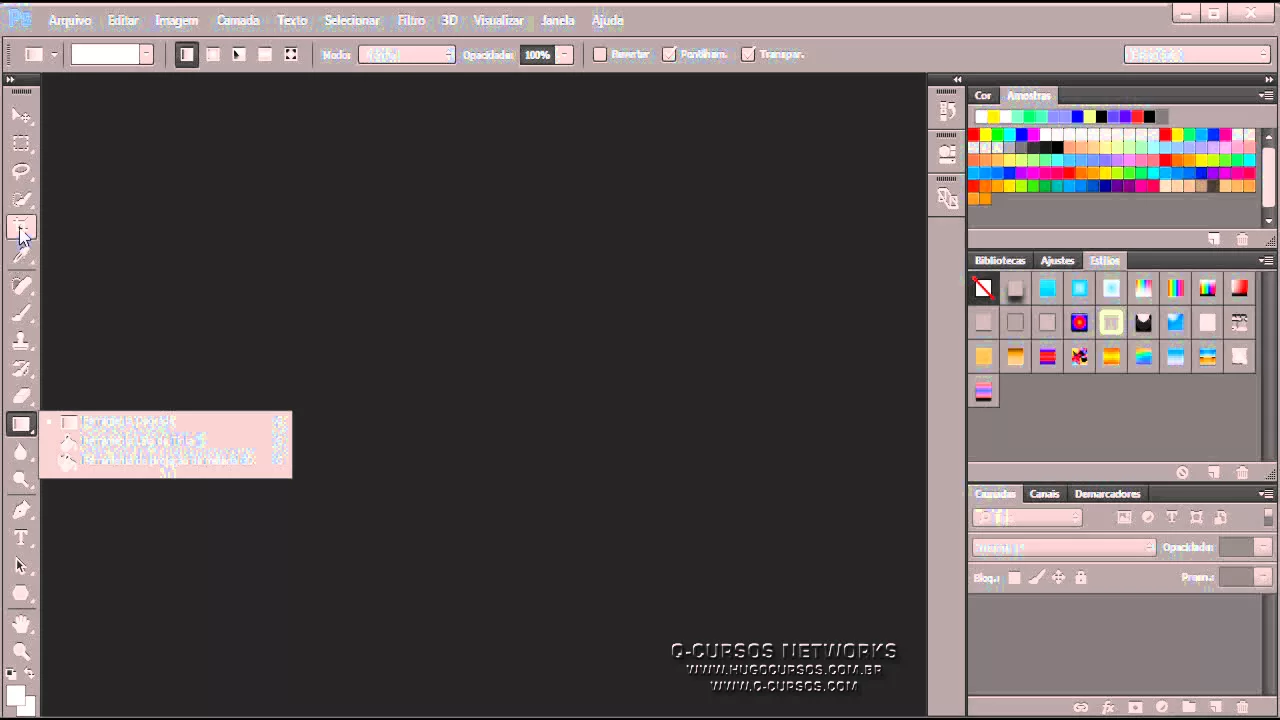Open Layers panel Opacidade dropdown arrow
Viewport: 1280px width, 720px height.
pos(1263,547)
